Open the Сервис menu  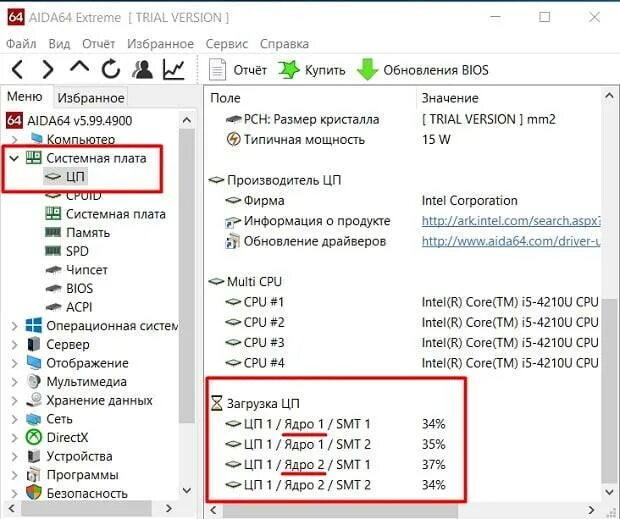point(227,43)
